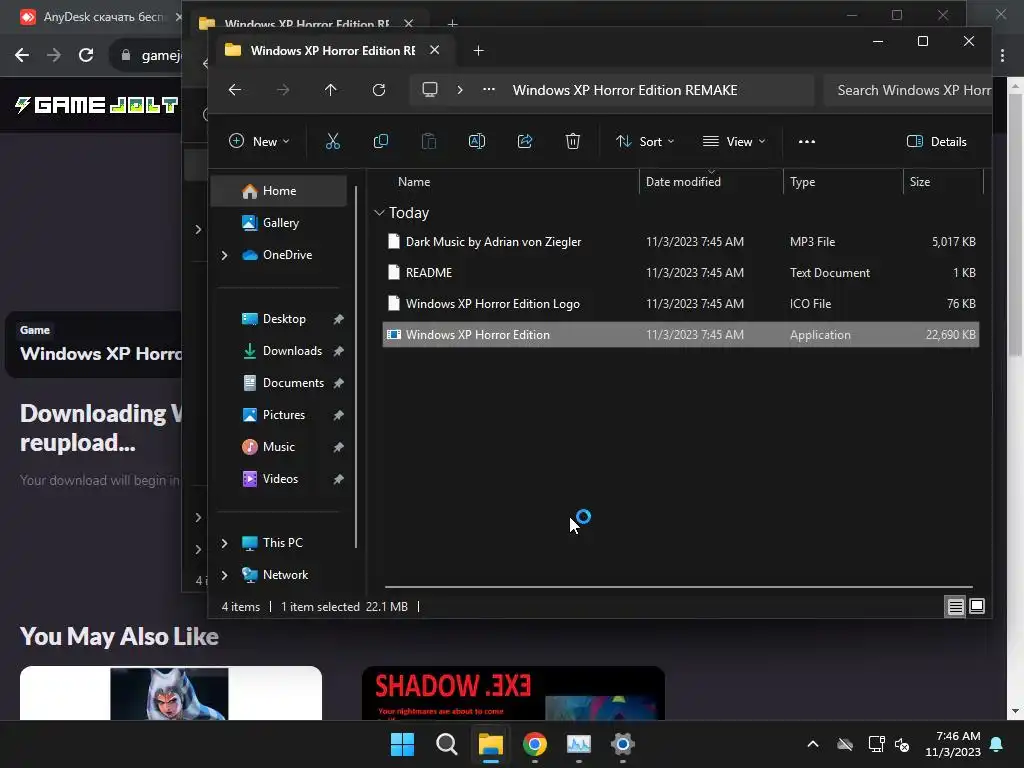Toggle the Details pane button
This screenshot has width=1024, height=768.
tap(936, 141)
